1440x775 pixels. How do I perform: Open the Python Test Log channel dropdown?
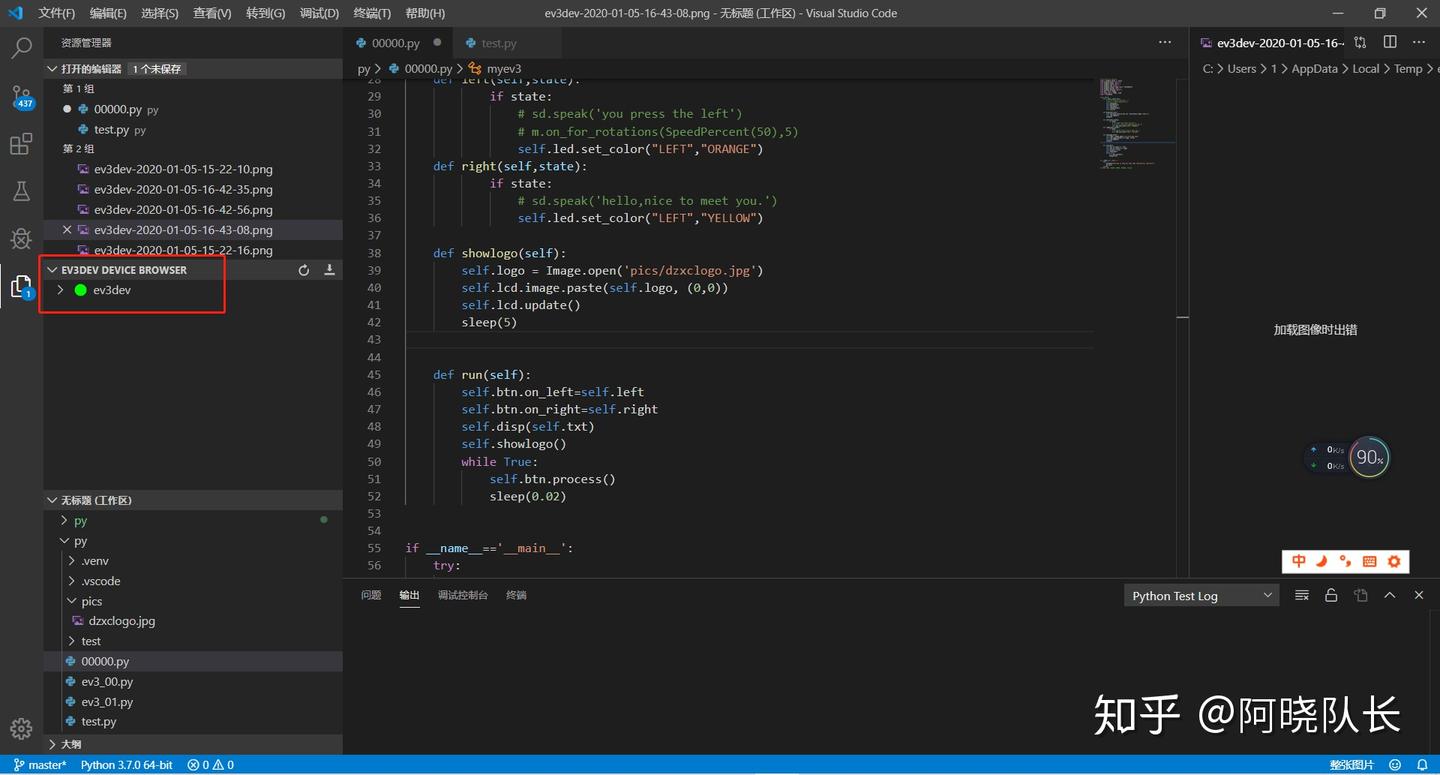pyautogui.click(x=1200, y=595)
